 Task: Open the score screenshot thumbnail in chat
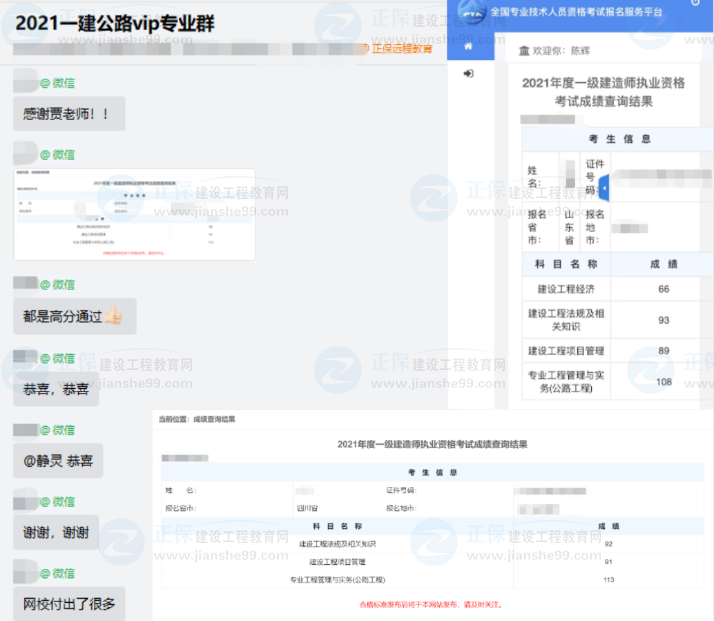134,213
